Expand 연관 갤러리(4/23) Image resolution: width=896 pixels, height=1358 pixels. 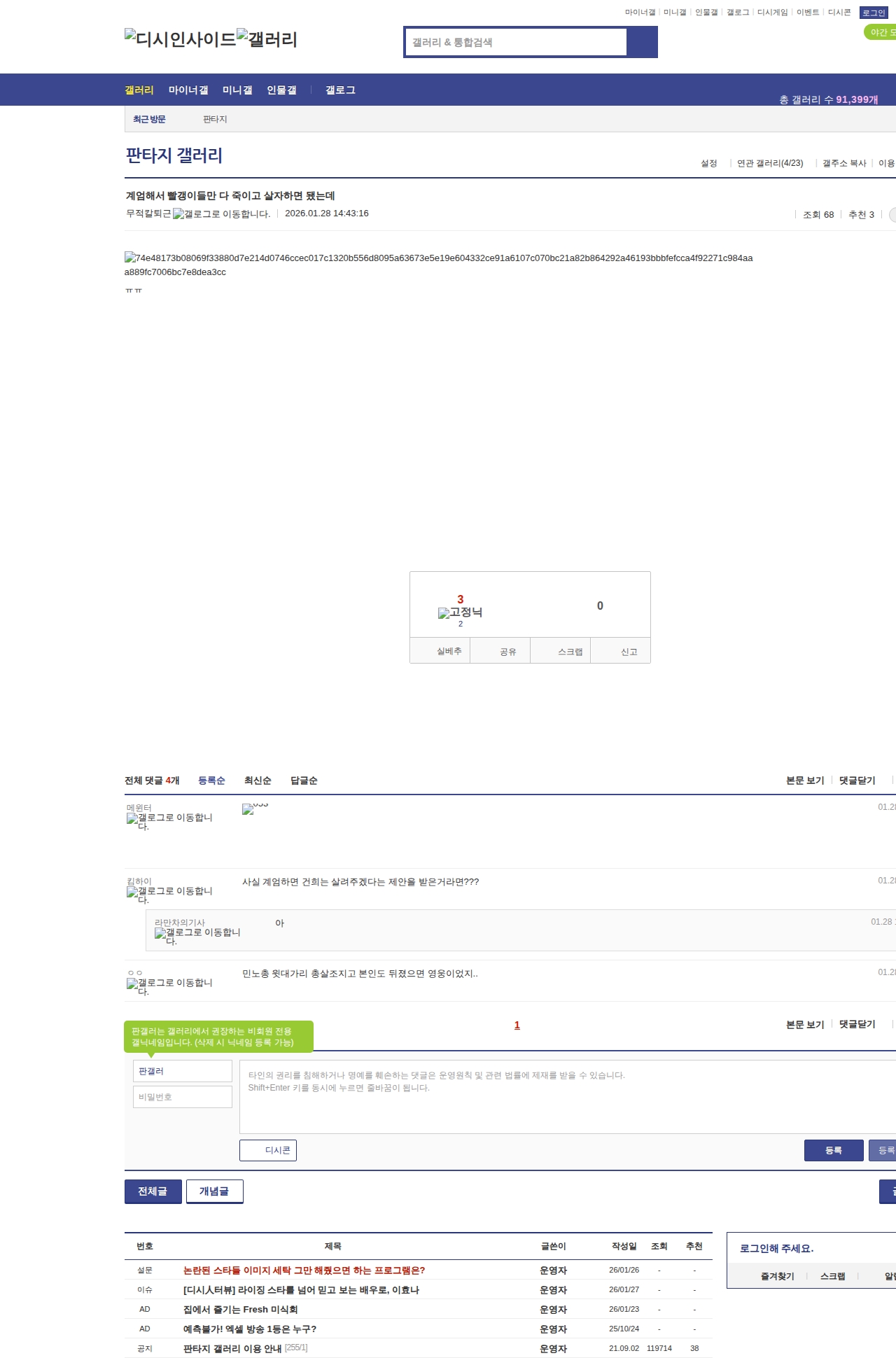[770, 163]
